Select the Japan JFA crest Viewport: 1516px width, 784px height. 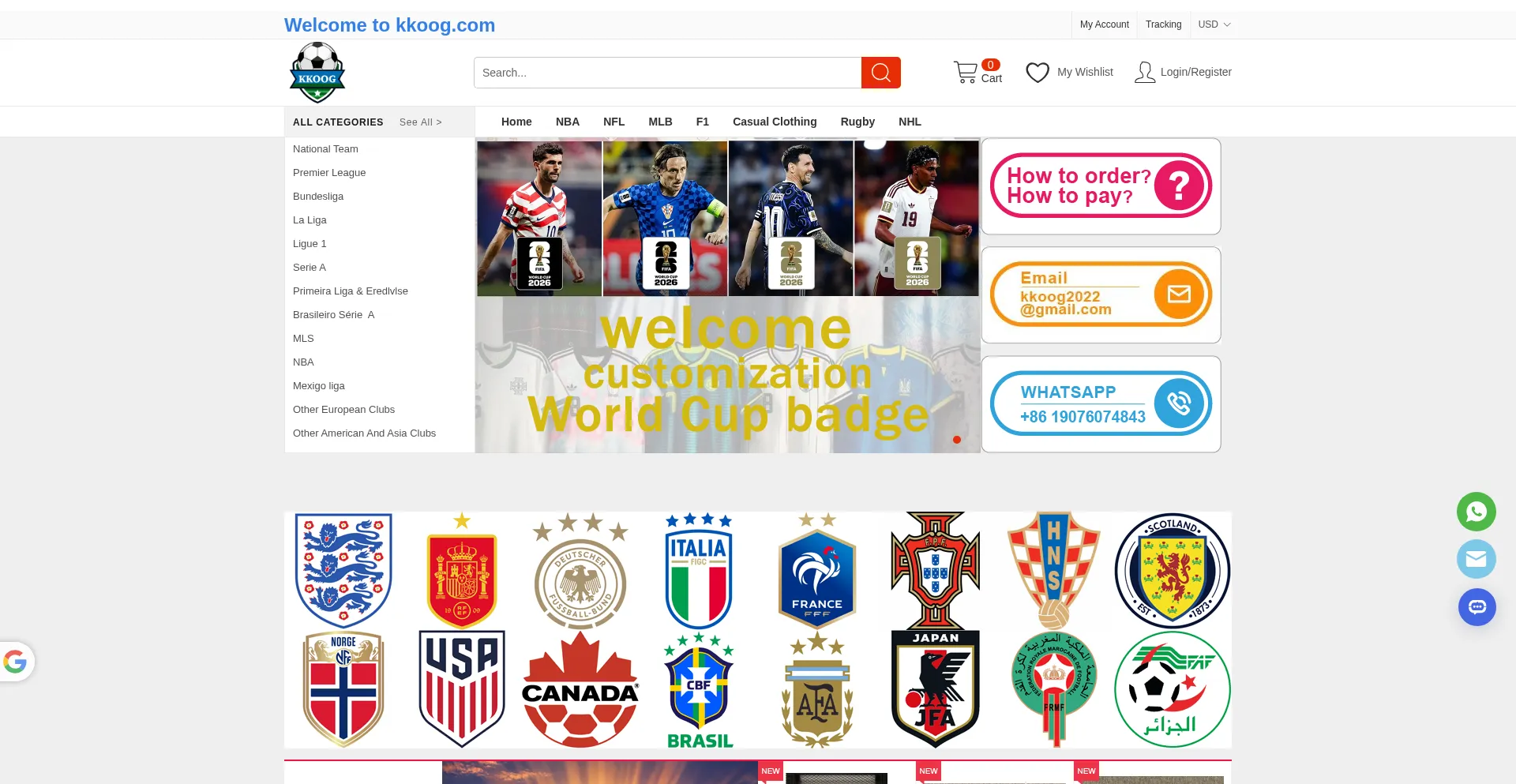936,689
